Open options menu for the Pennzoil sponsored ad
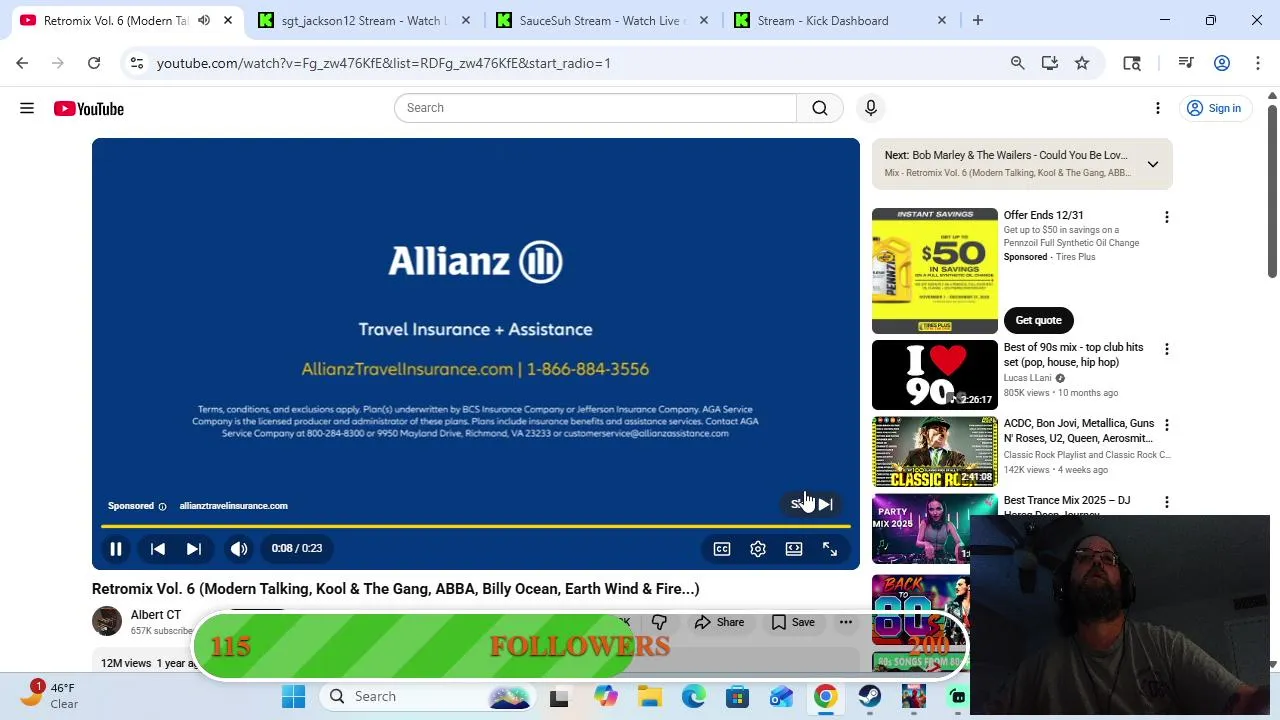Viewport: 1280px width, 720px height. pos(1166,217)
